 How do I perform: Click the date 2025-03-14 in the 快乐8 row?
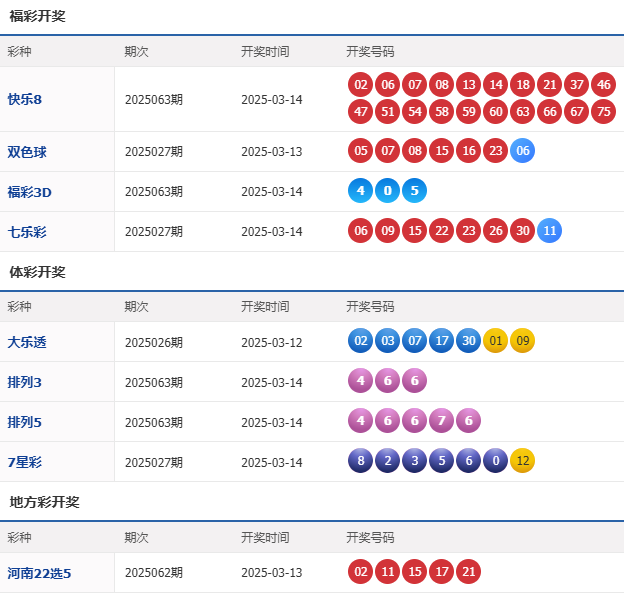pyautogui.click(x=272, y=99)
